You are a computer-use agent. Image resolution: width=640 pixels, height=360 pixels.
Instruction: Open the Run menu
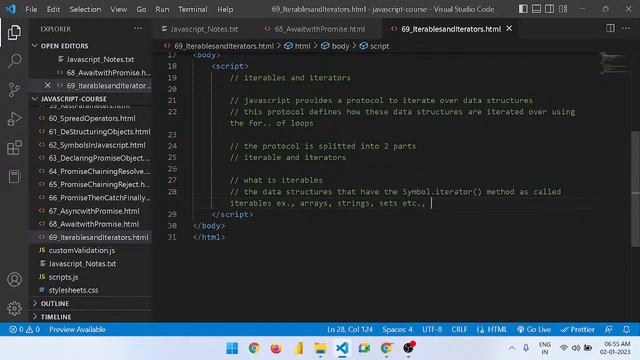(162, 9)
